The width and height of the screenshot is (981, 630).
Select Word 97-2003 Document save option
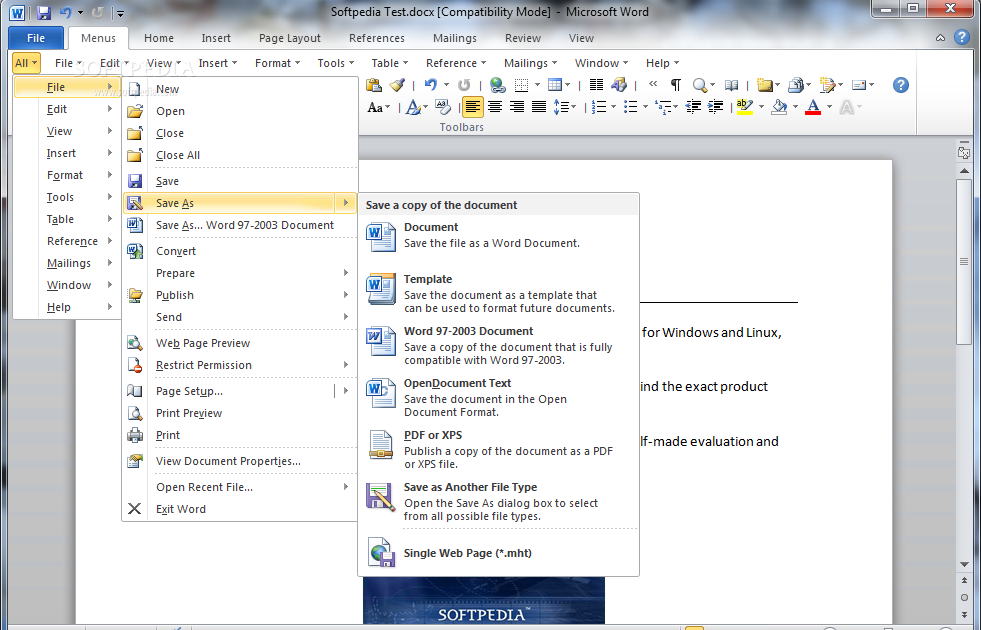[x=499, y=345]
